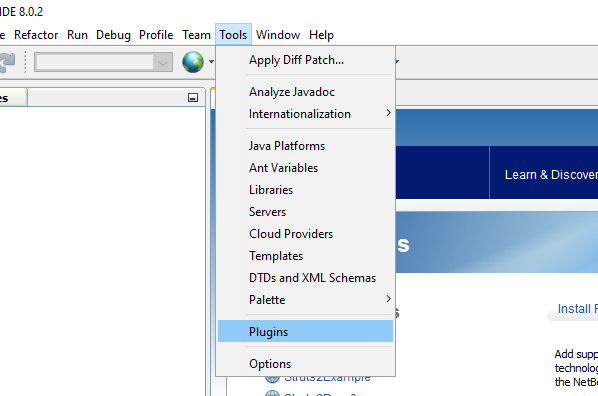Open the Help menu
The image size is (598, 396).
pos(322,35)
